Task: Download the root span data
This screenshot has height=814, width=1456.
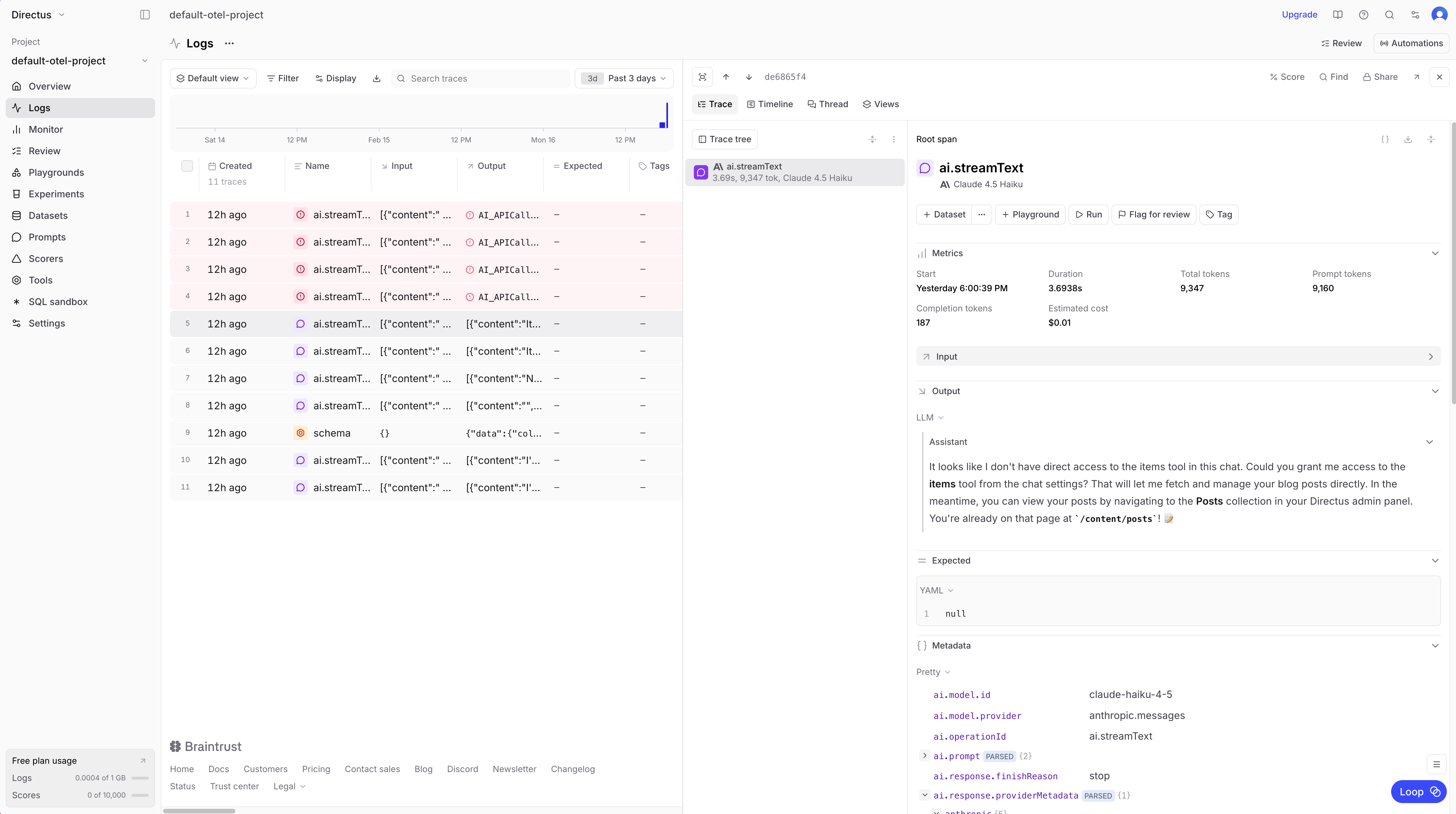Action: tap(1408, 139)
